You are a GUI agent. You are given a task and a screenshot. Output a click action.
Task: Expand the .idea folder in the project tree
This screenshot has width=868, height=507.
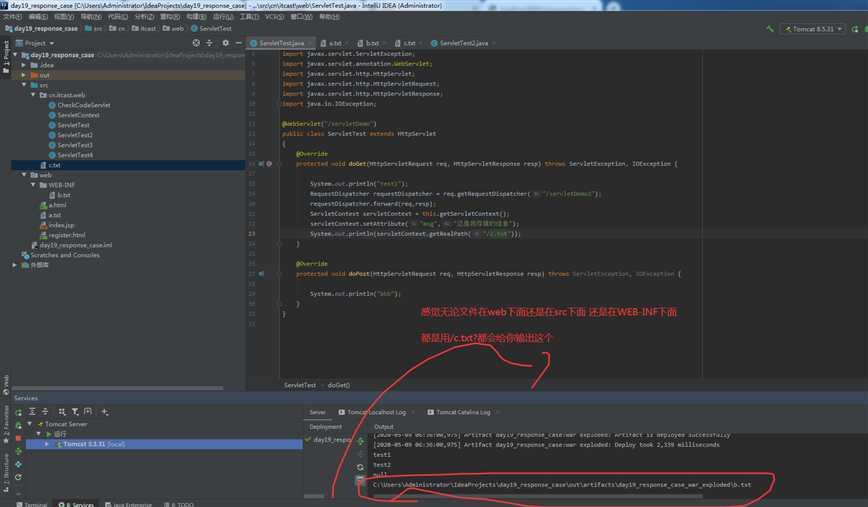(x=24, y=65)
